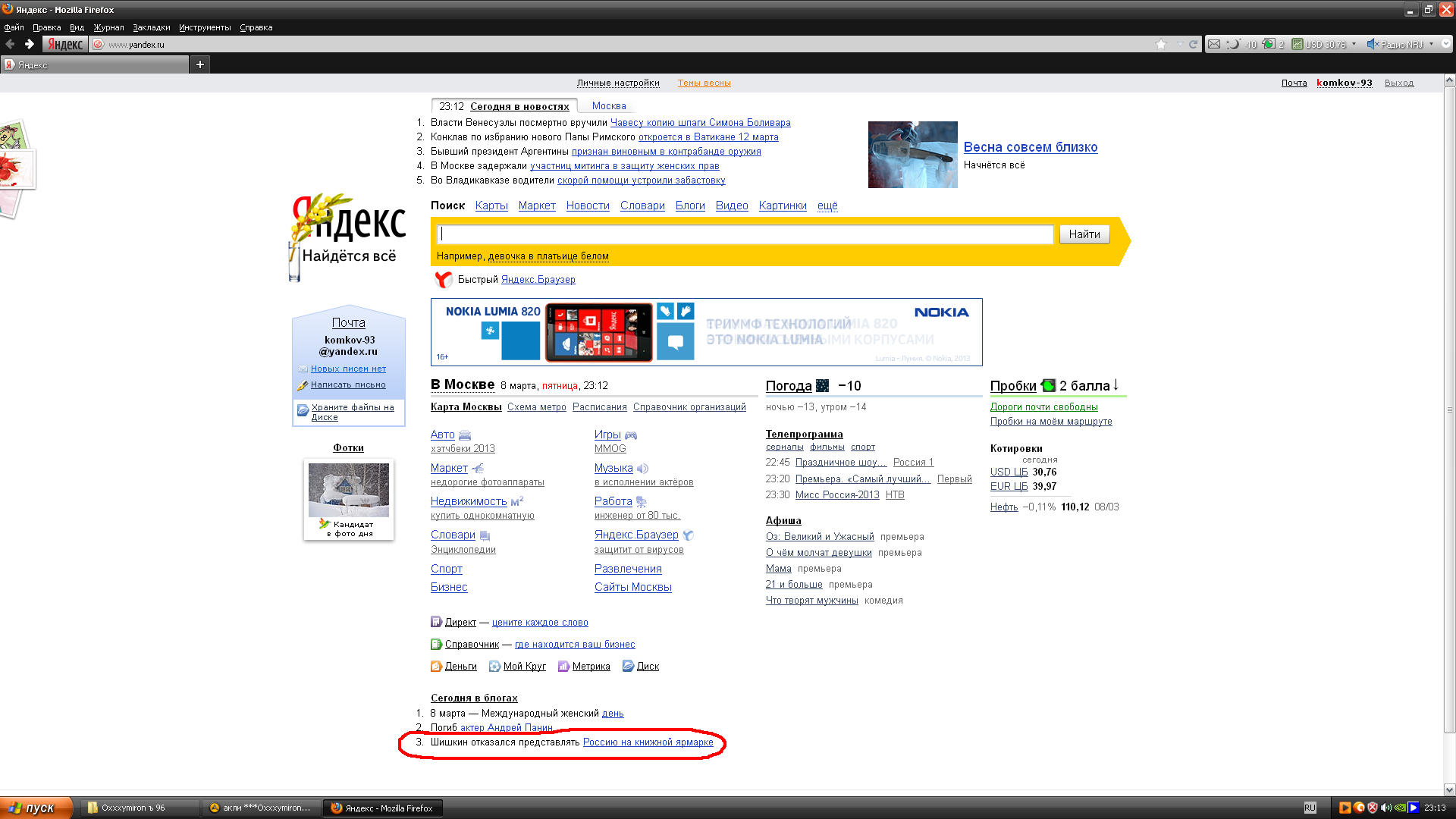Open the Закладки menu
Viewport: 1456px width, 819px height.
[x=151, y=27]
